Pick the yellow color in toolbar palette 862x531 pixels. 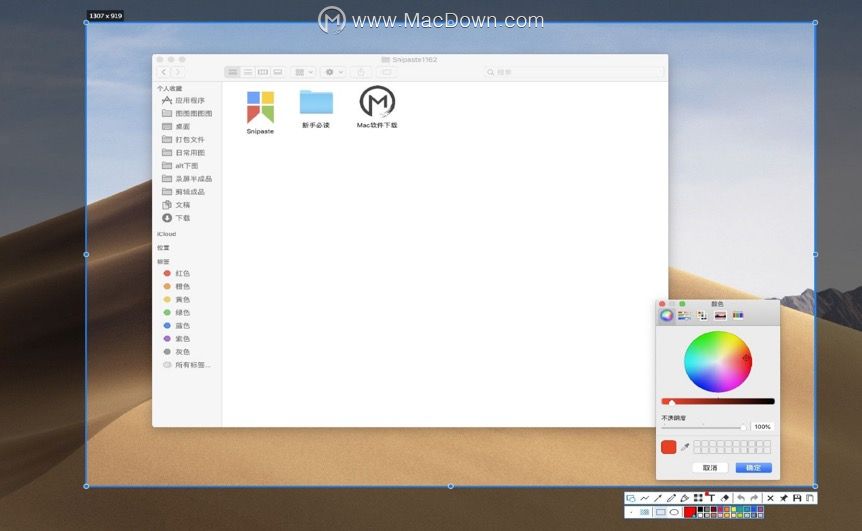click(x=733, y=509)
